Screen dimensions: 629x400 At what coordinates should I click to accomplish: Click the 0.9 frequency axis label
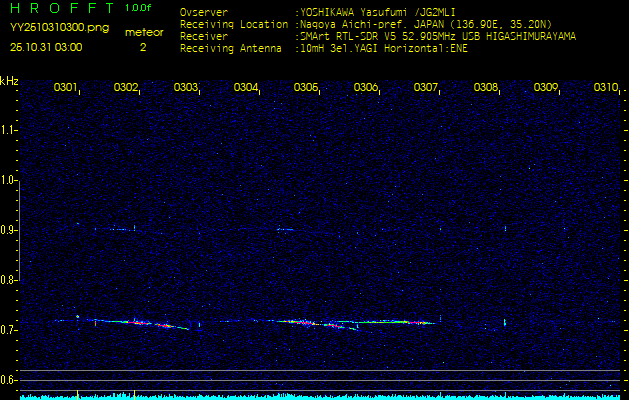(9, 229)
